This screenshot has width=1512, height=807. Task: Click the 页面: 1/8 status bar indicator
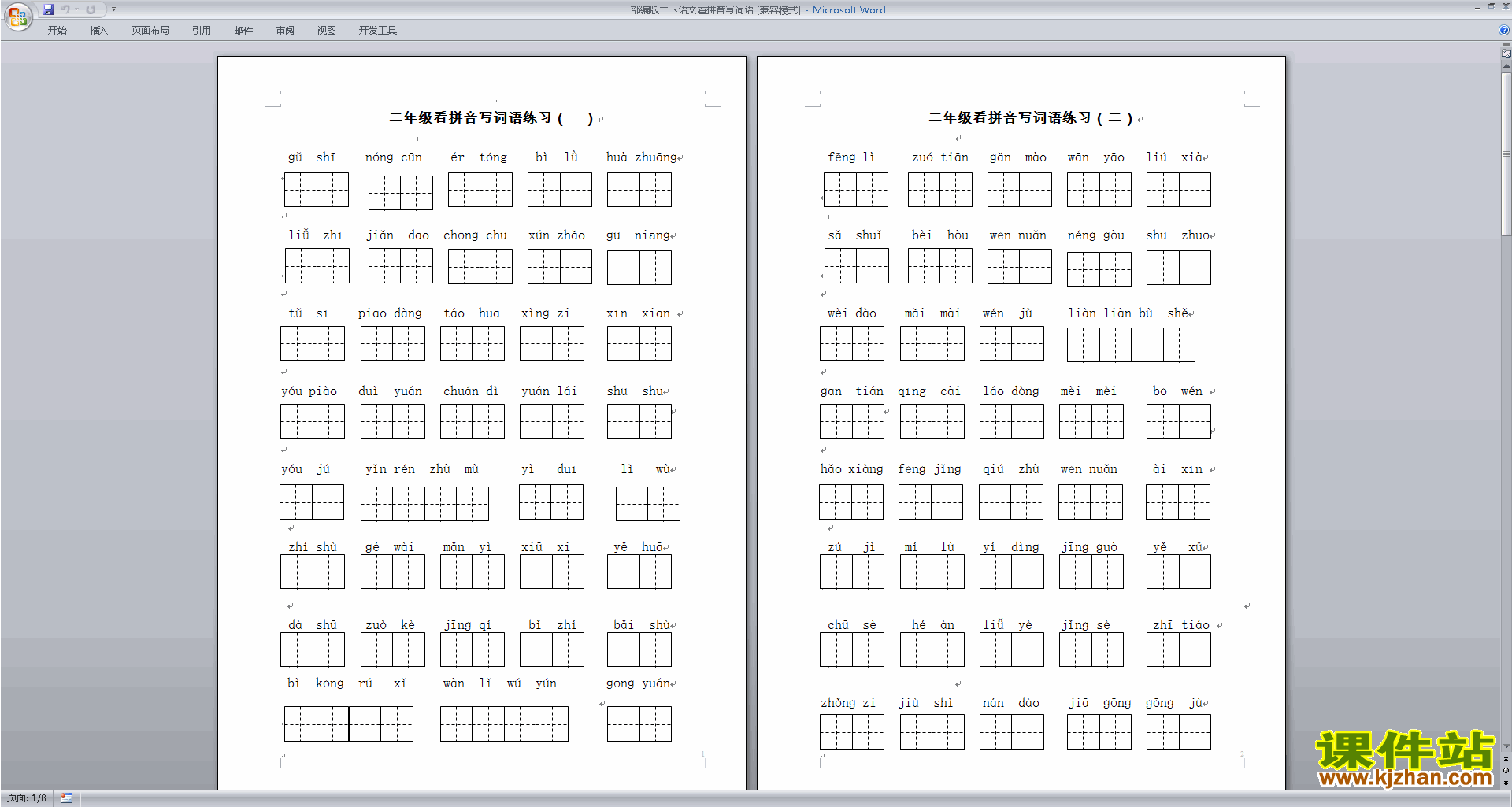pos(27,798)
